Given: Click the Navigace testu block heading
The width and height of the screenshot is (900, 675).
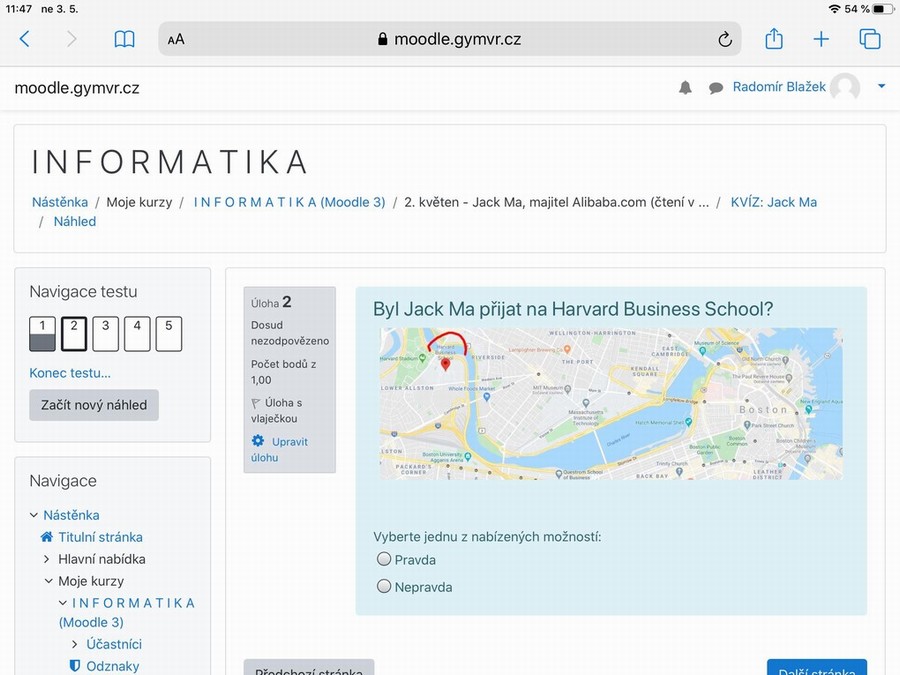Looking at the screenshot, I should click(83, 292).
